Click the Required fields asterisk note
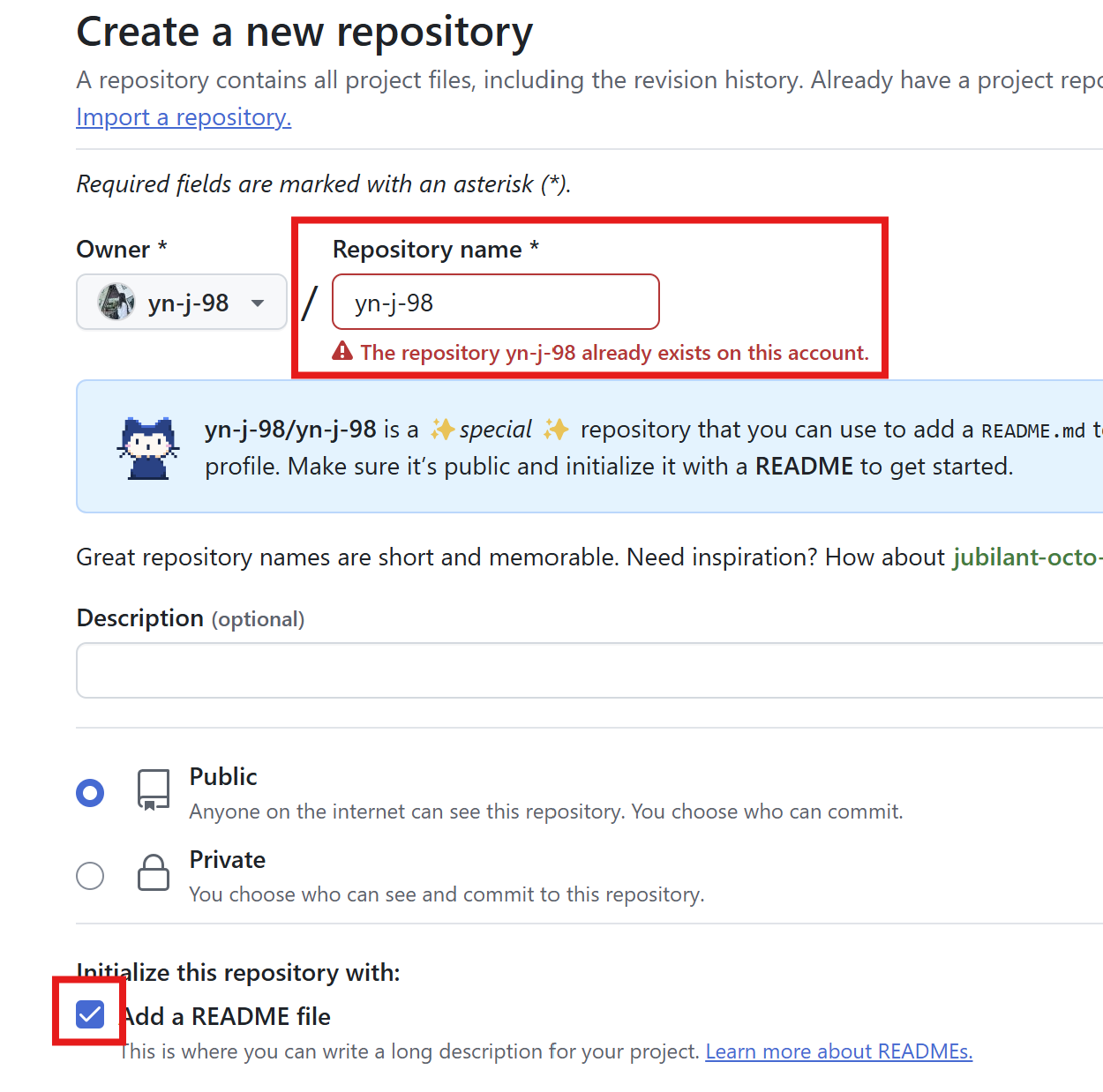This screenshot has height=1092, width=1103. point(324,184)
